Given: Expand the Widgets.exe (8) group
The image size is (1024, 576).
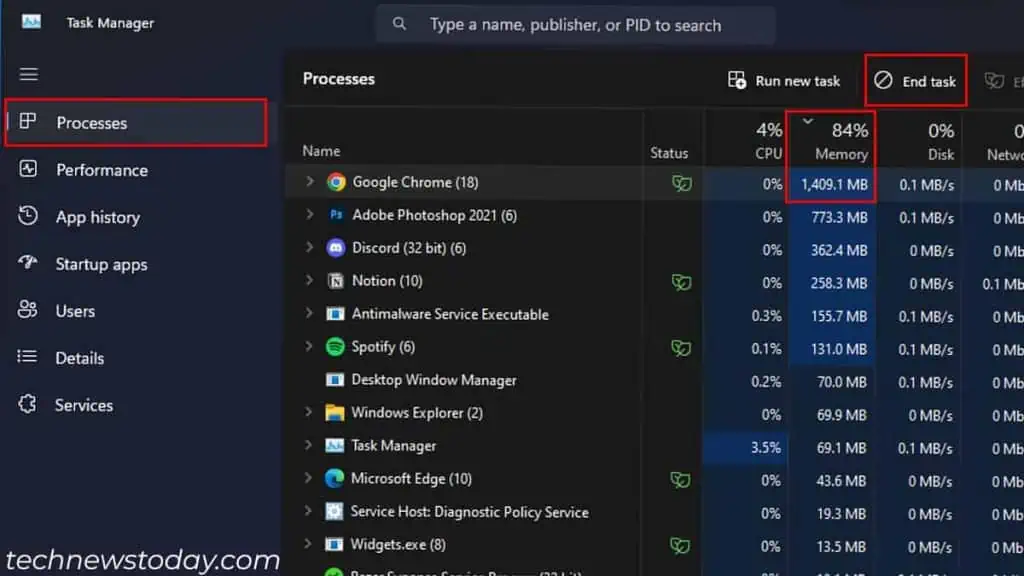Looking at the screenshot, I should coord(308,543).
